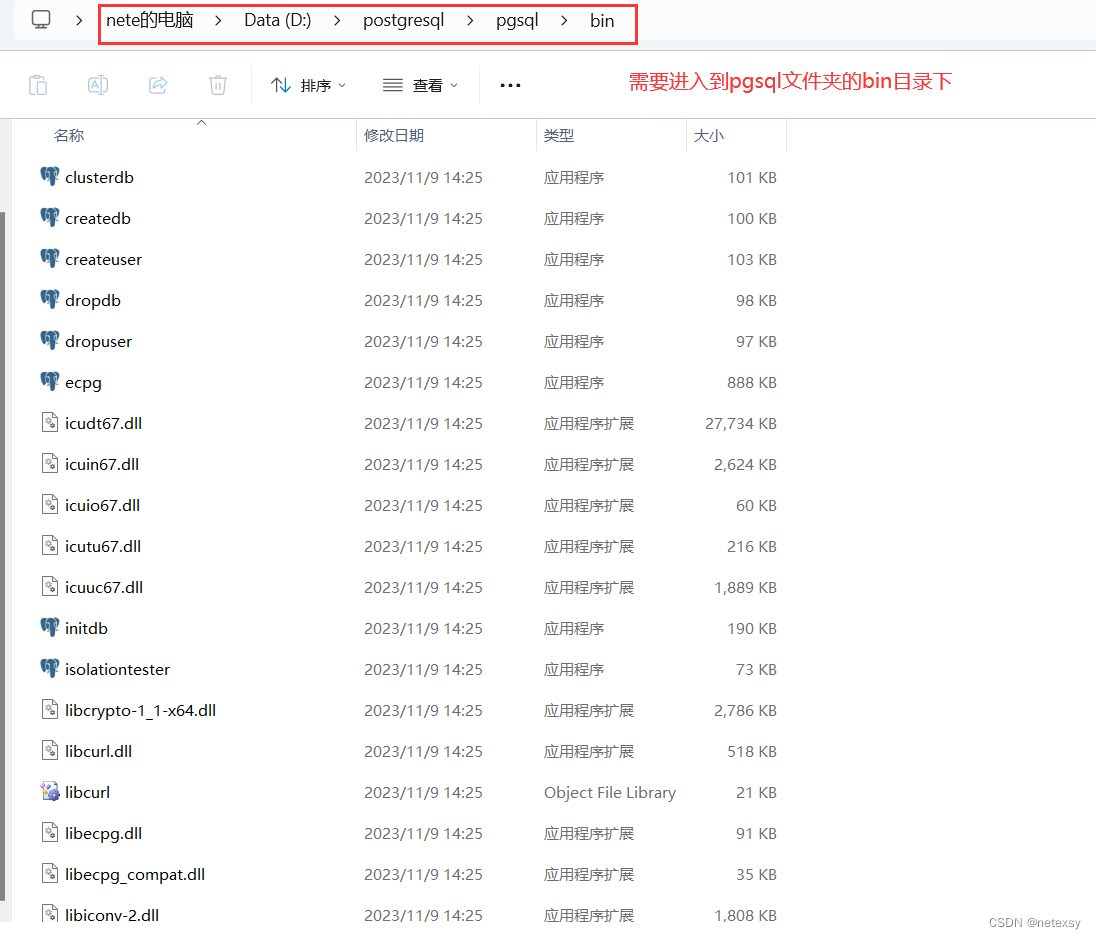Screen dimensions: 1096x939
Task: Select the libcrypto-1_1-x64.dll file icon
Action: [50, 710]
